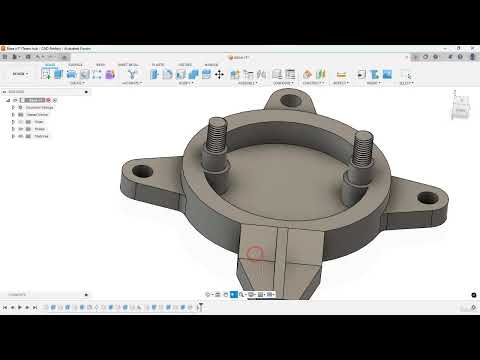Switch to the PLASTIC tab
This screenshot has width=480, height=360.
pos(158,65)
